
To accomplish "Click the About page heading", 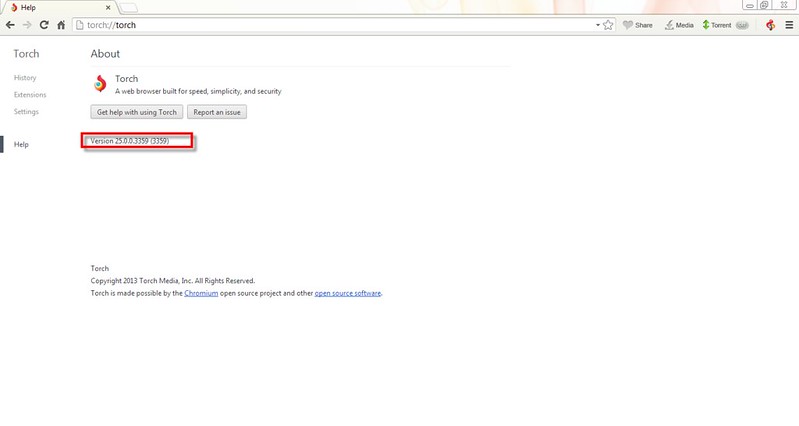I will pyautogui.click(x=105, y=54).
